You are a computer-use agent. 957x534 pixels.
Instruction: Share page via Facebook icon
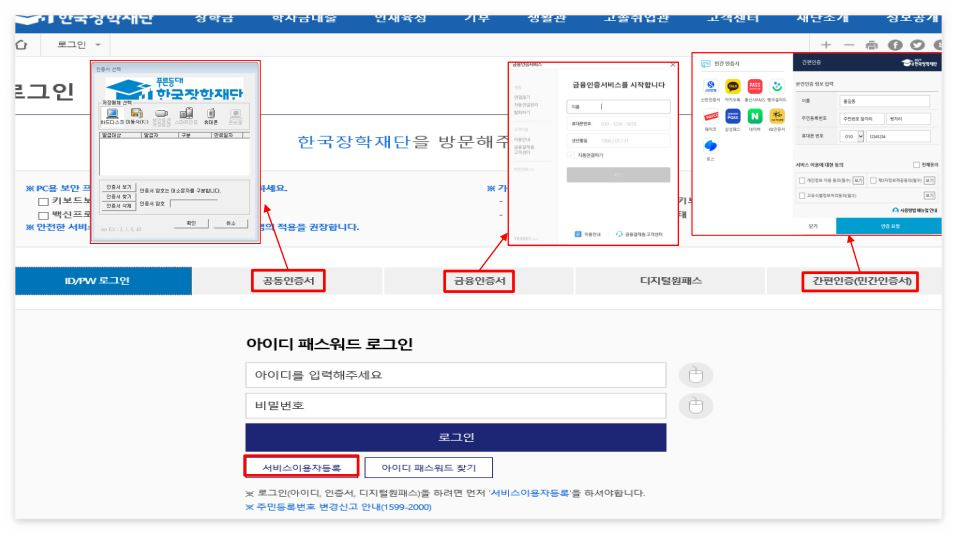[895, 45]
